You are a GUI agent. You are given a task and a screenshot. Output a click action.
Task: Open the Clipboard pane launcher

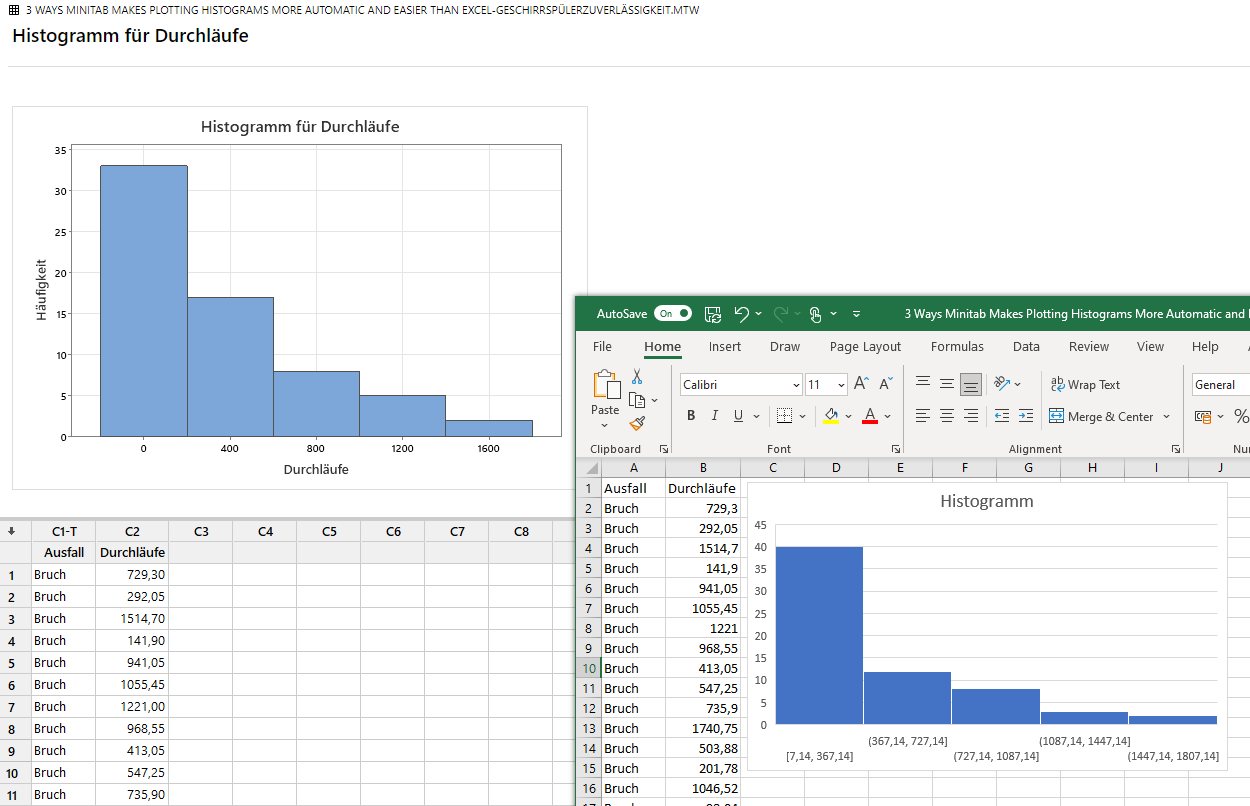(x=664, y=449)
